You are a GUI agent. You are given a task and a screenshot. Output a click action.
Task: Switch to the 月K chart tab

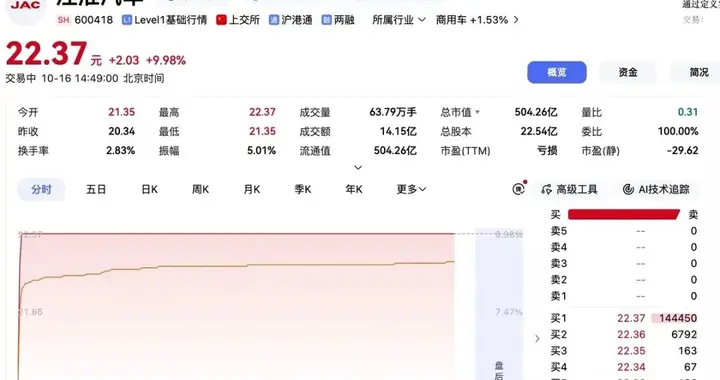click(252, 190)
